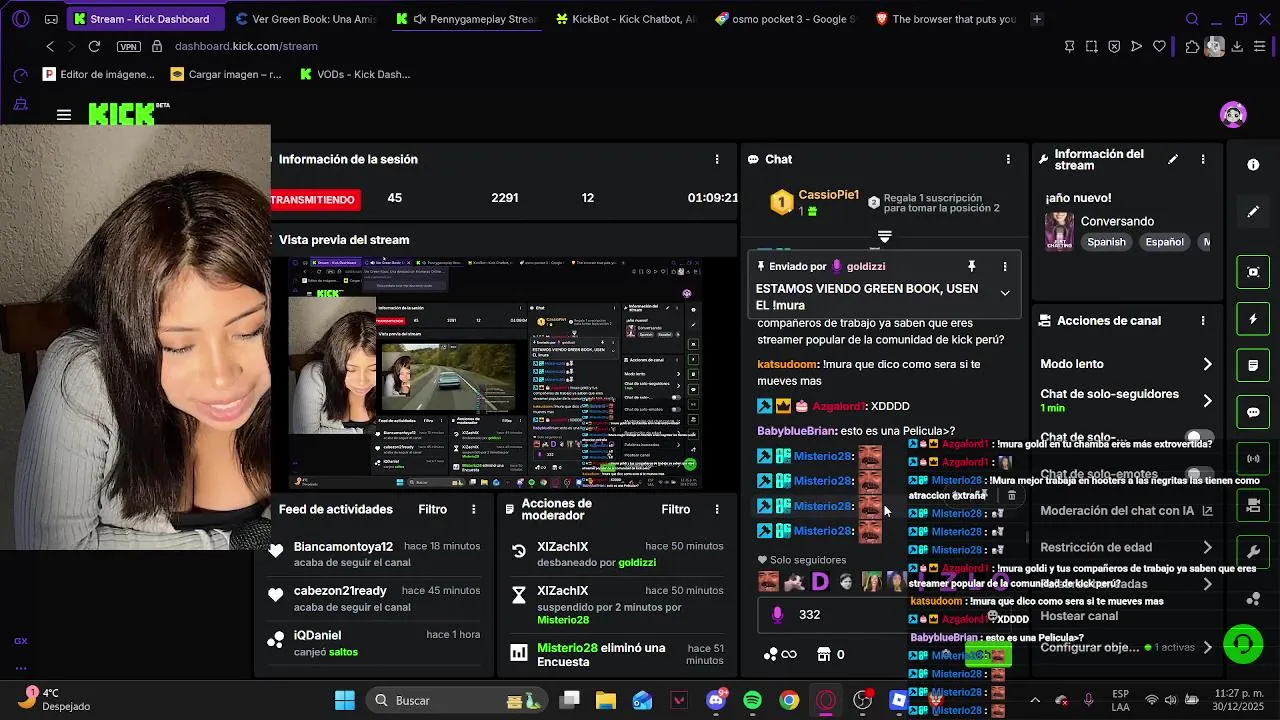This screenshot has width=1280, height=720.
Task: Open the Windows Start menu
Action: [345, 700]
